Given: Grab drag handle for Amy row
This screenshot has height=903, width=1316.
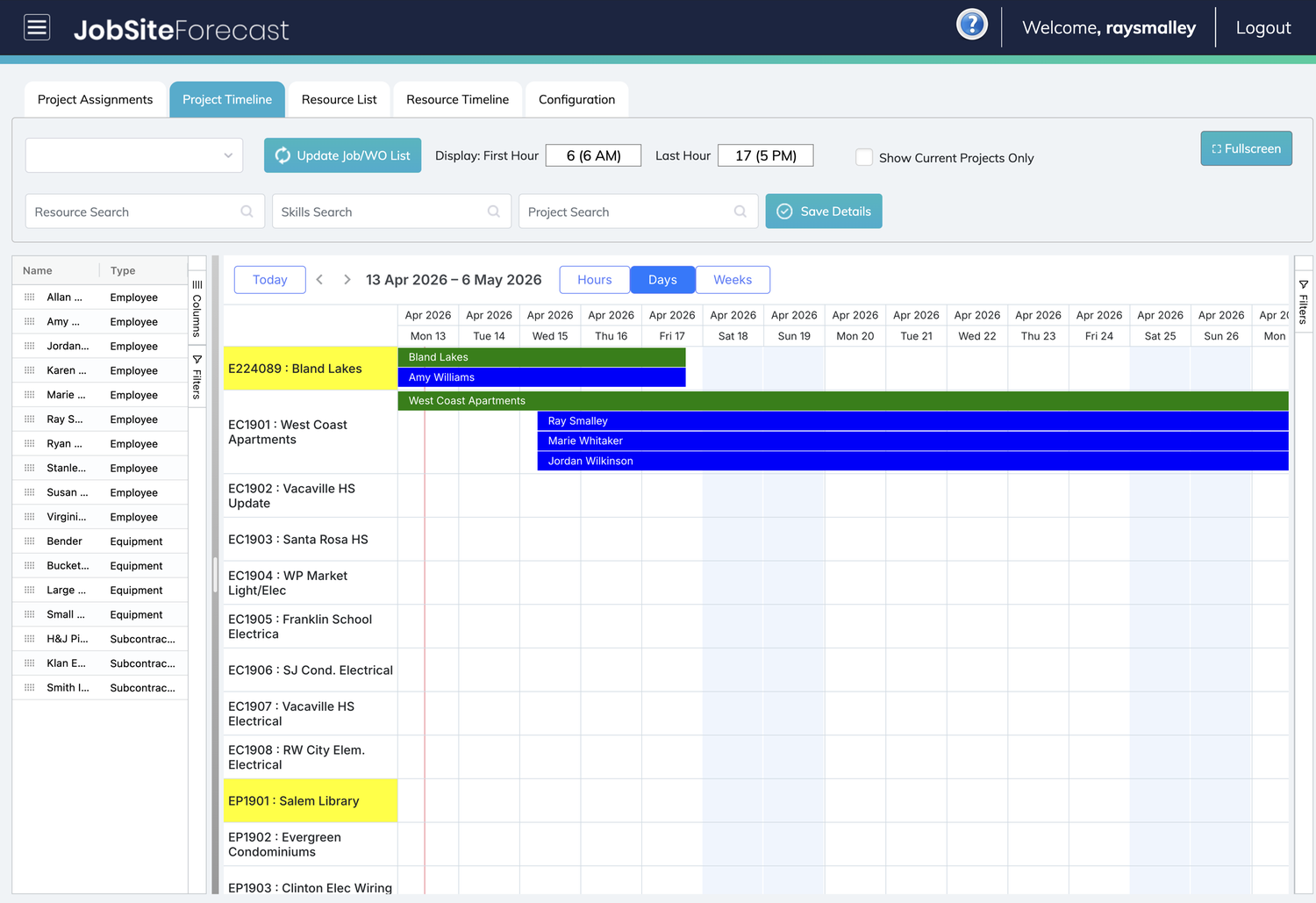Looking at the screenshot, I should (30, 322).
